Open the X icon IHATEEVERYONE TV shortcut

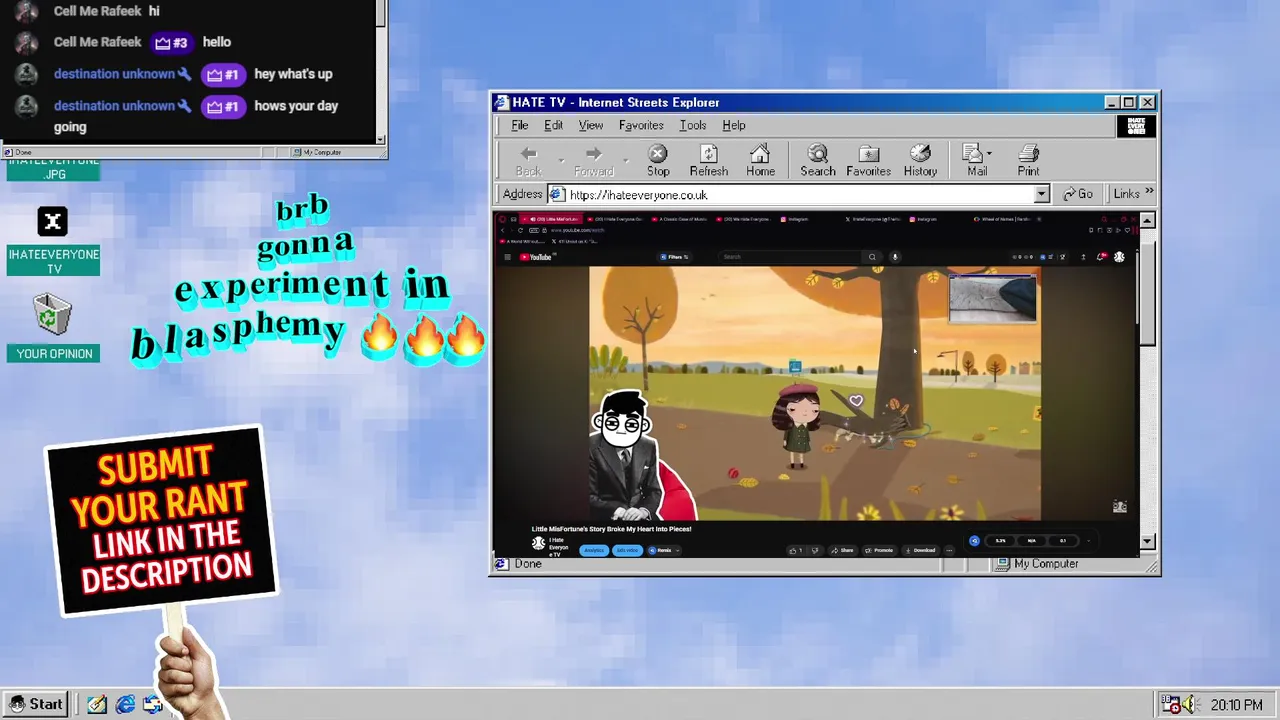tap(53, 222)
